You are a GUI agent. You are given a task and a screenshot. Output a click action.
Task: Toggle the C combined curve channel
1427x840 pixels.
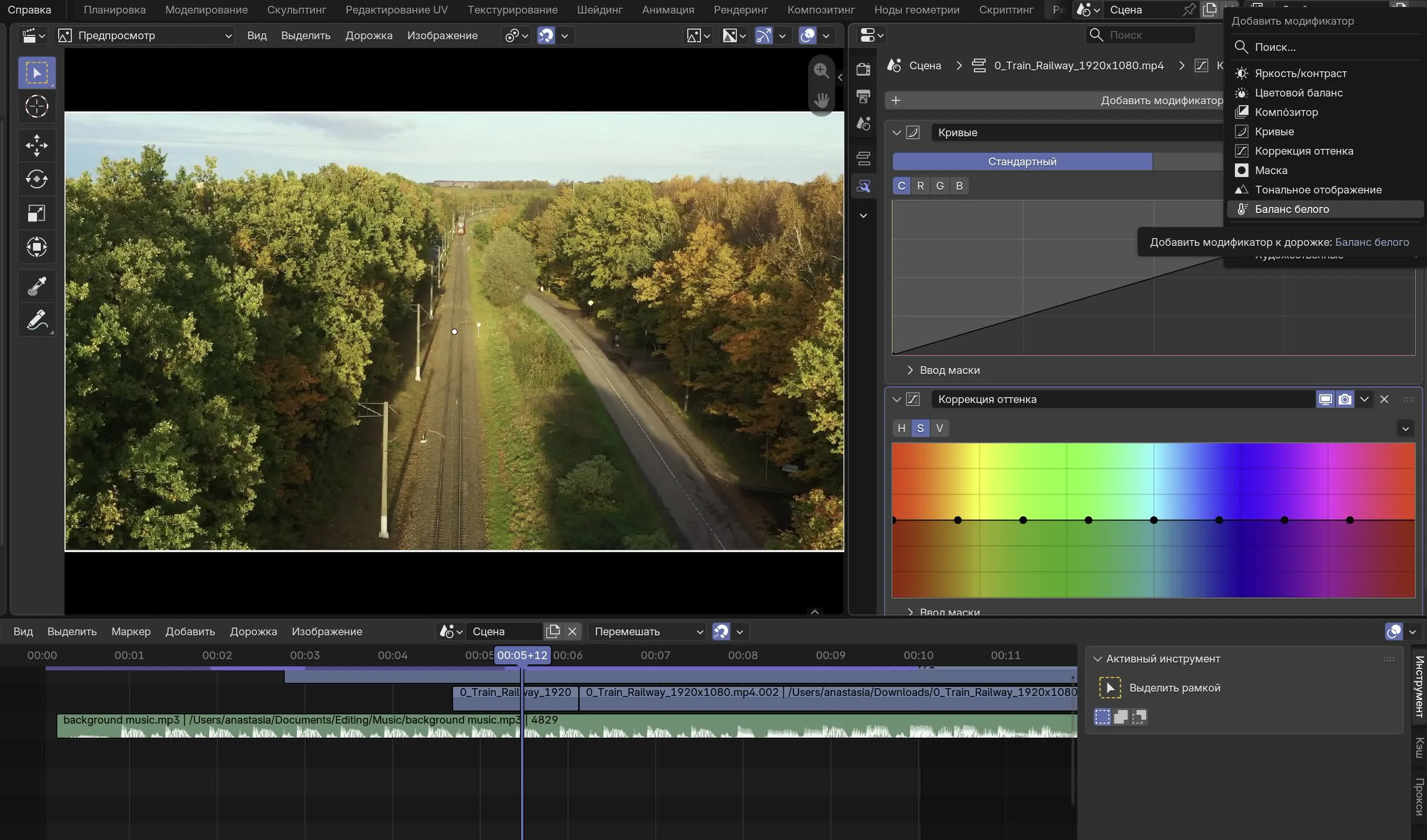pyautogui.click(x=902, y=186)
